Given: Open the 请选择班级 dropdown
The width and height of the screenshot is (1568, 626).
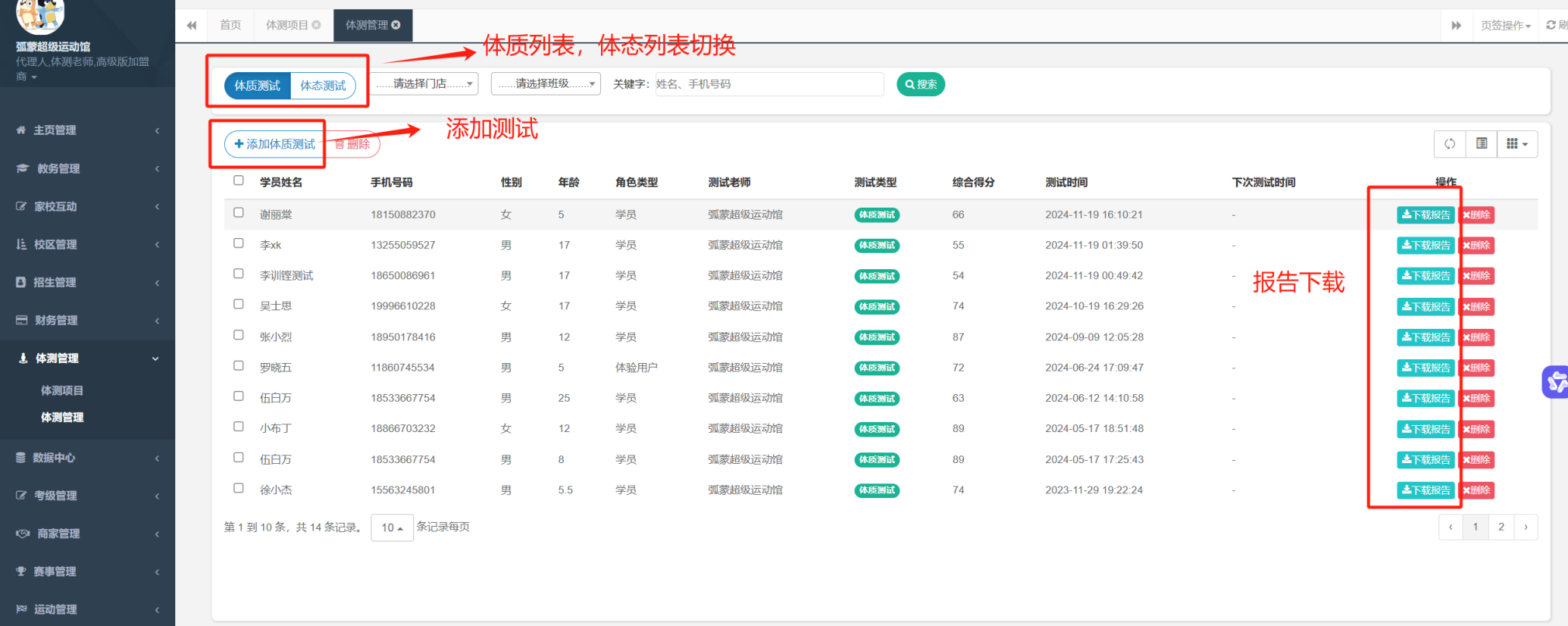Looking at the screenshot, I should tap(546, 84).
